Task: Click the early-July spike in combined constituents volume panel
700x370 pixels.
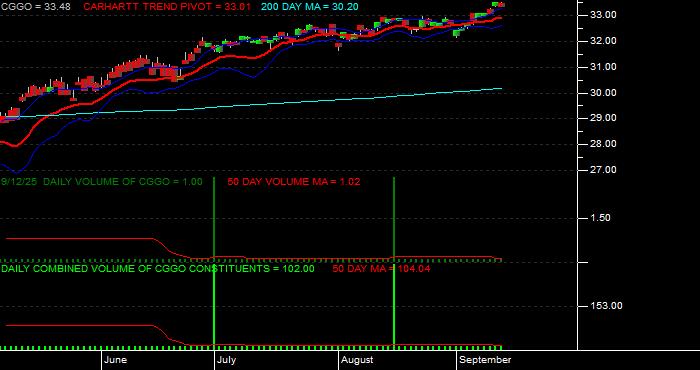Action: coord(214,308)
